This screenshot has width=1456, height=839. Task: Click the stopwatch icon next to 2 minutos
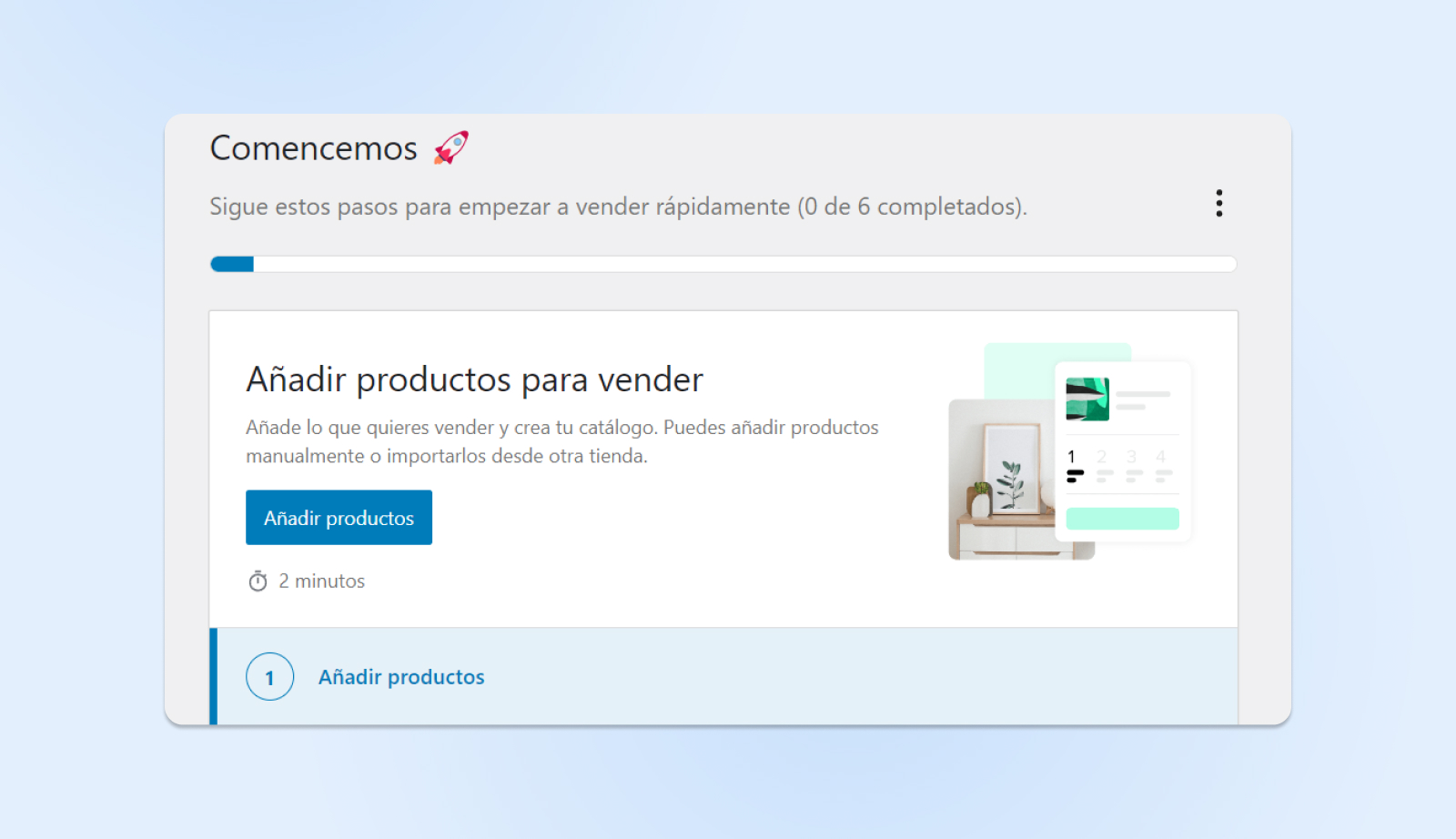tap(258, 581)
